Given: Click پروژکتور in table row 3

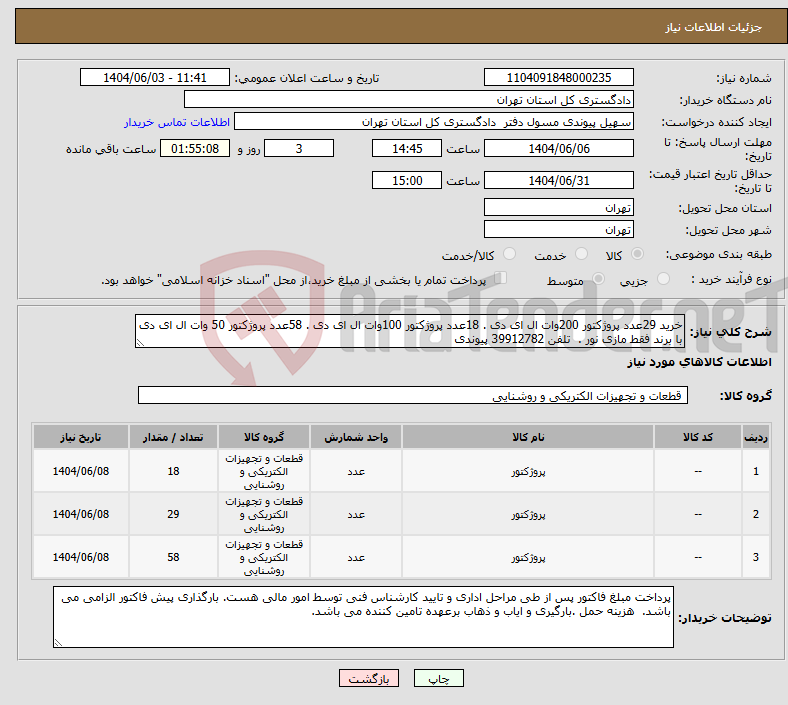Looking at the screenshot, I should [x=528, y=557].
